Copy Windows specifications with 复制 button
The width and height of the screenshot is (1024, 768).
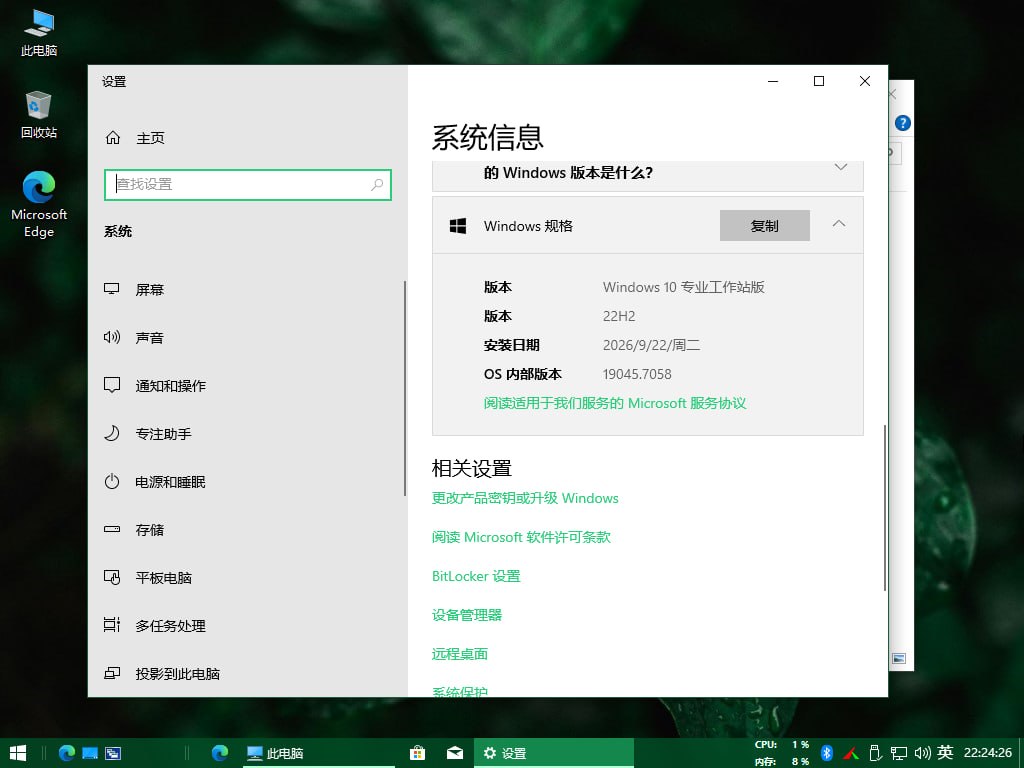765,225
